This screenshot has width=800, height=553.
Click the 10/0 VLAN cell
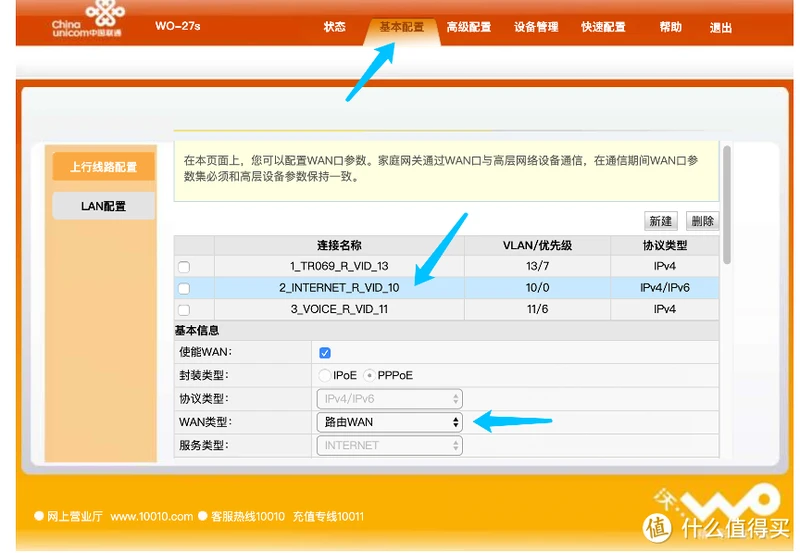point(537,288)
